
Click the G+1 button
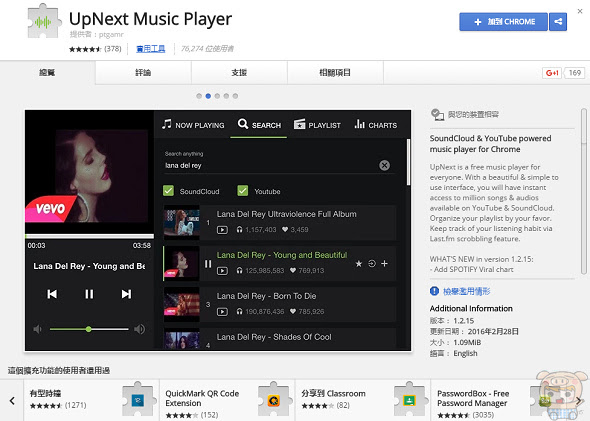coord(552,73)
